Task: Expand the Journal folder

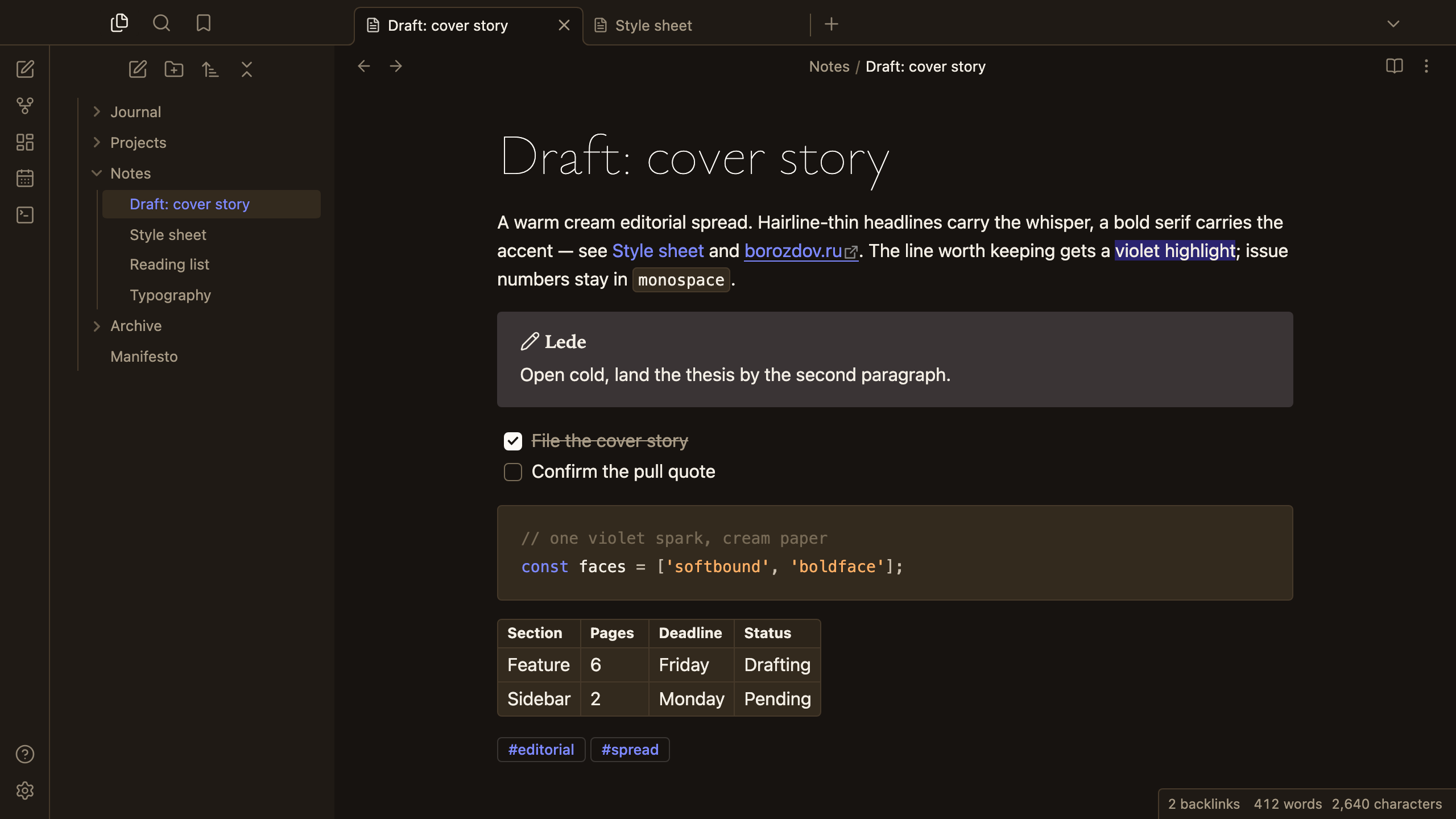Action: [x=97, y=112]
